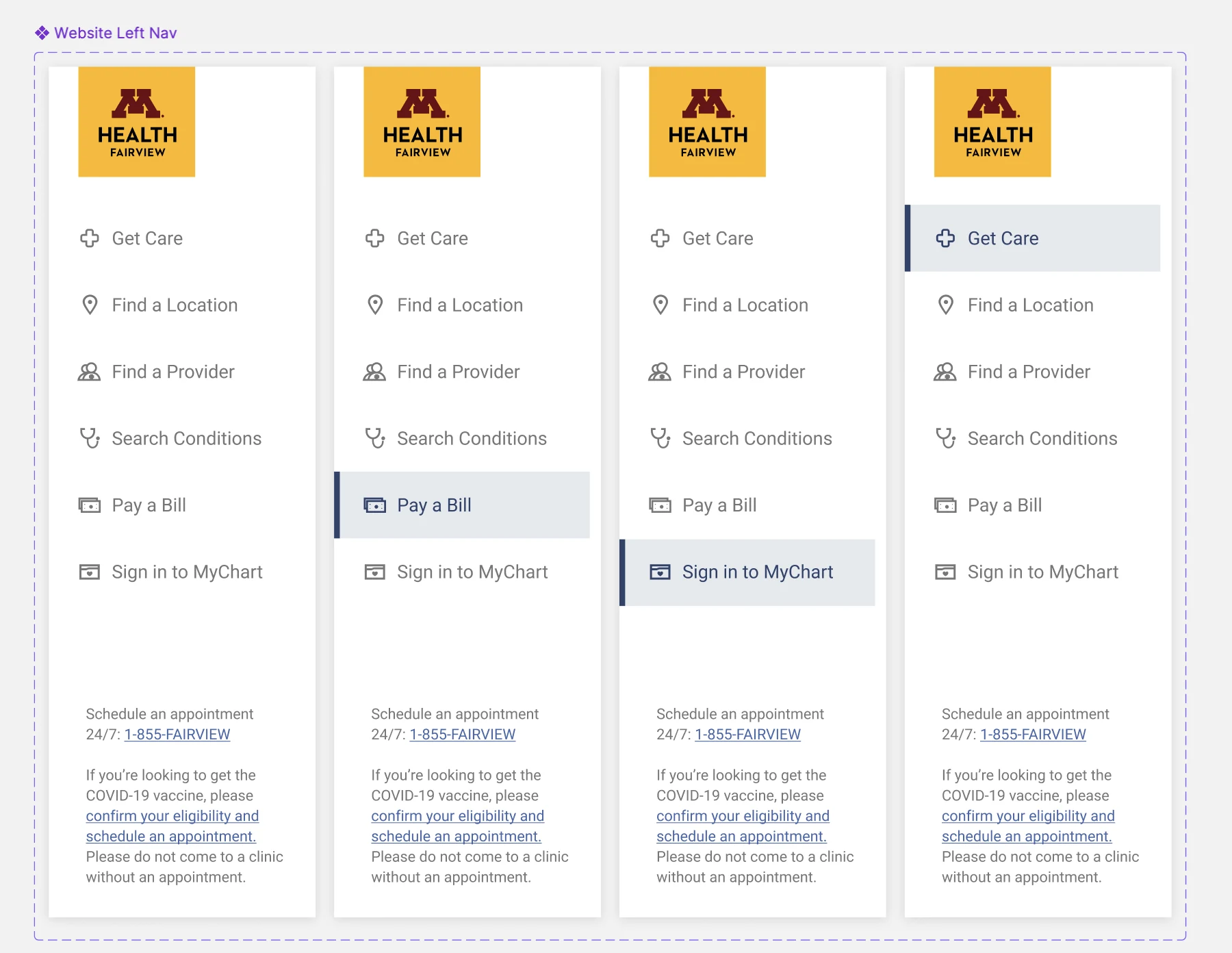Select the Website Left Nav component label
The height and width of the screenshot is (953, 1232).
click(116, 33)
